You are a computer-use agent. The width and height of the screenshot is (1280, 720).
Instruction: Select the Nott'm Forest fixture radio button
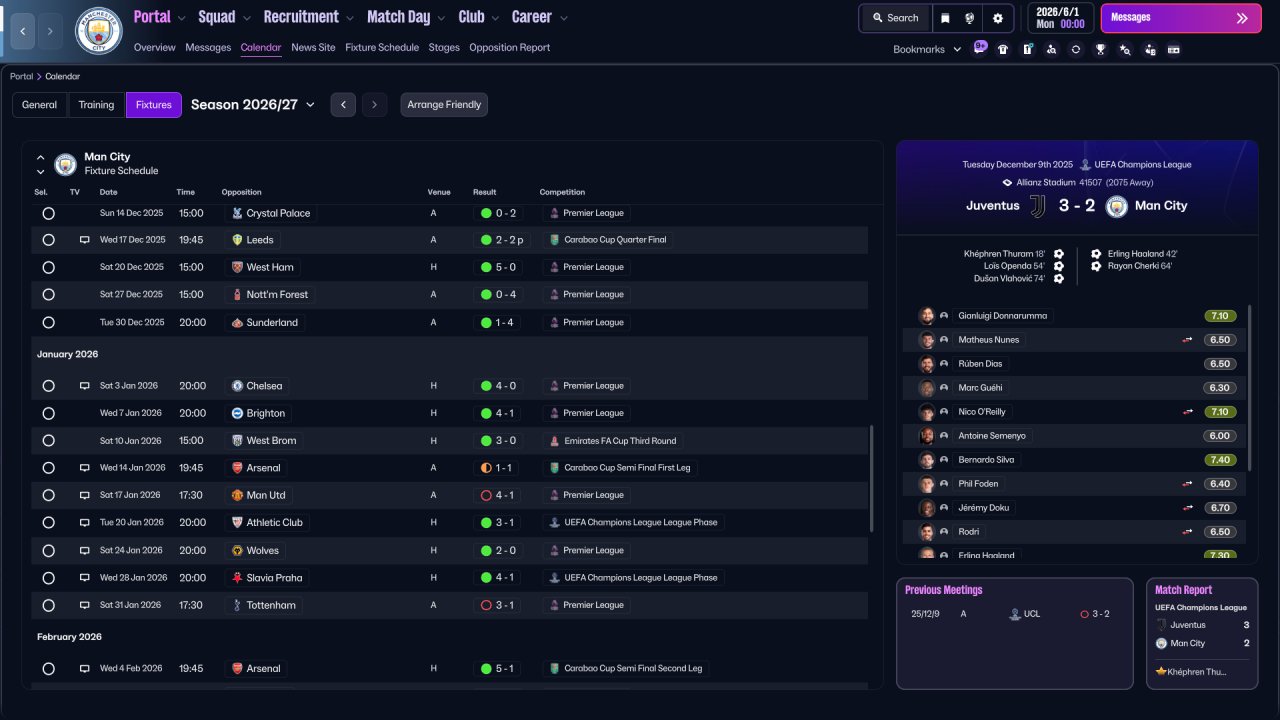click(x=48, y=295)
